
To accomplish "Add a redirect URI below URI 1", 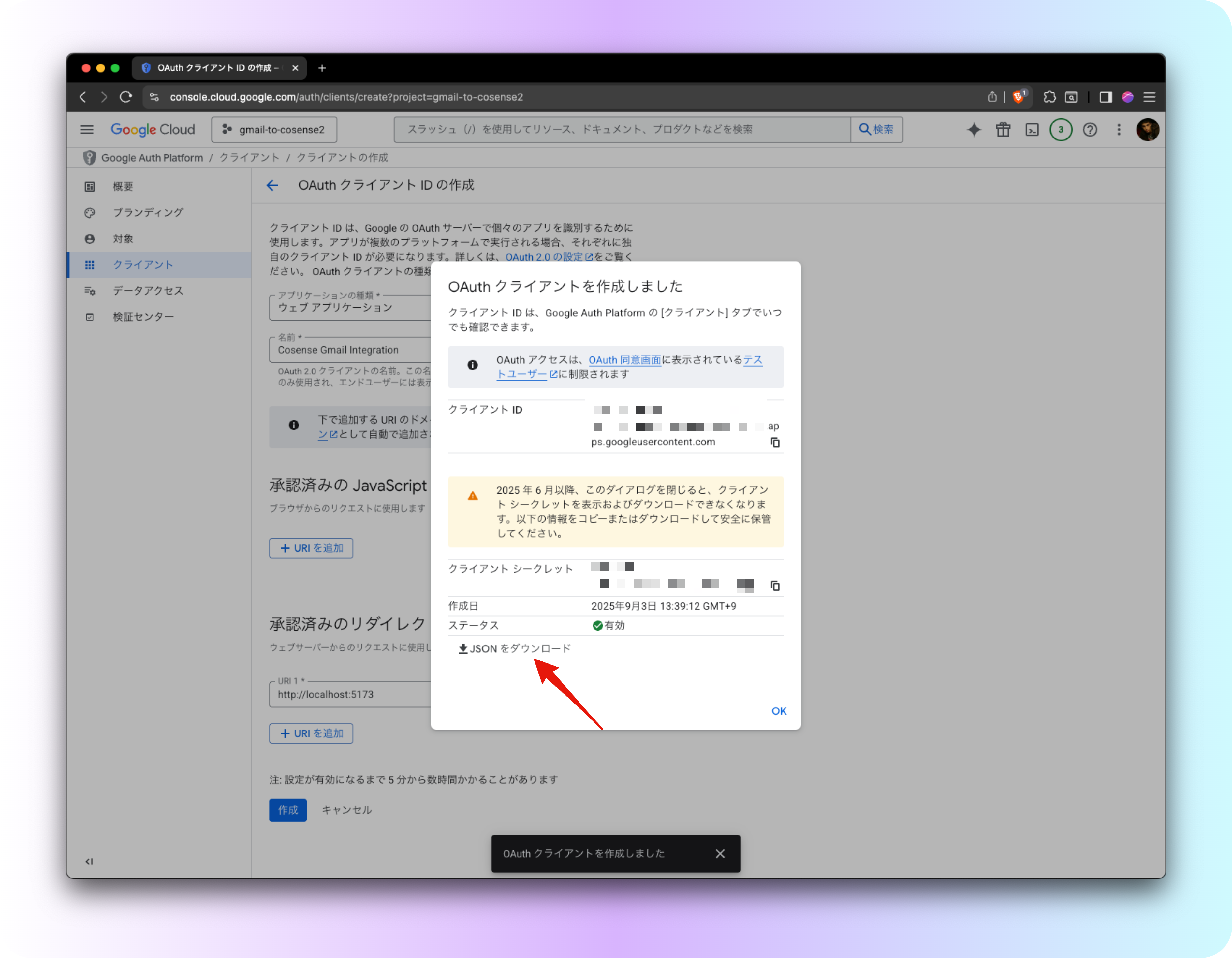I will 311,733.
